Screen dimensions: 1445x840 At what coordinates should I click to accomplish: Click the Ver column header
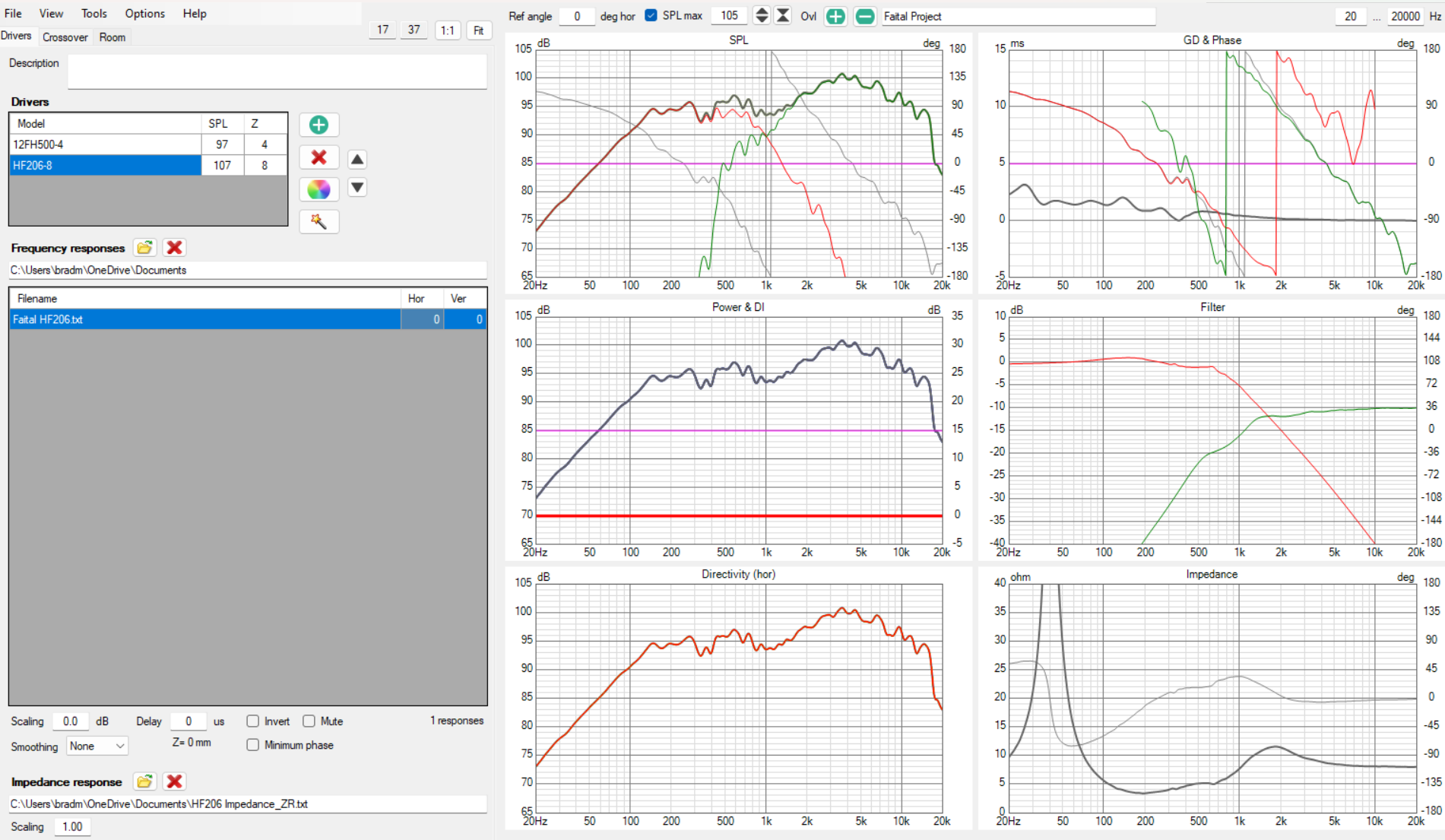coord(465,298)
